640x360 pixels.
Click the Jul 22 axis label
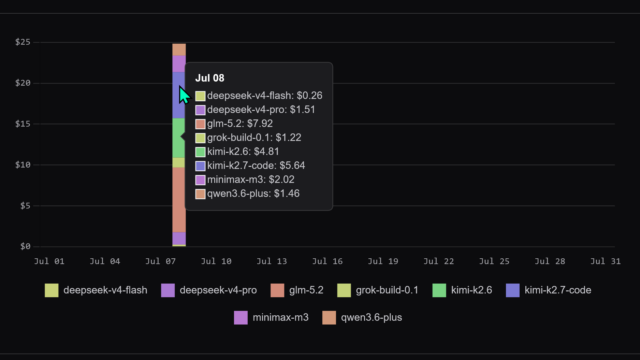[438, 261]
